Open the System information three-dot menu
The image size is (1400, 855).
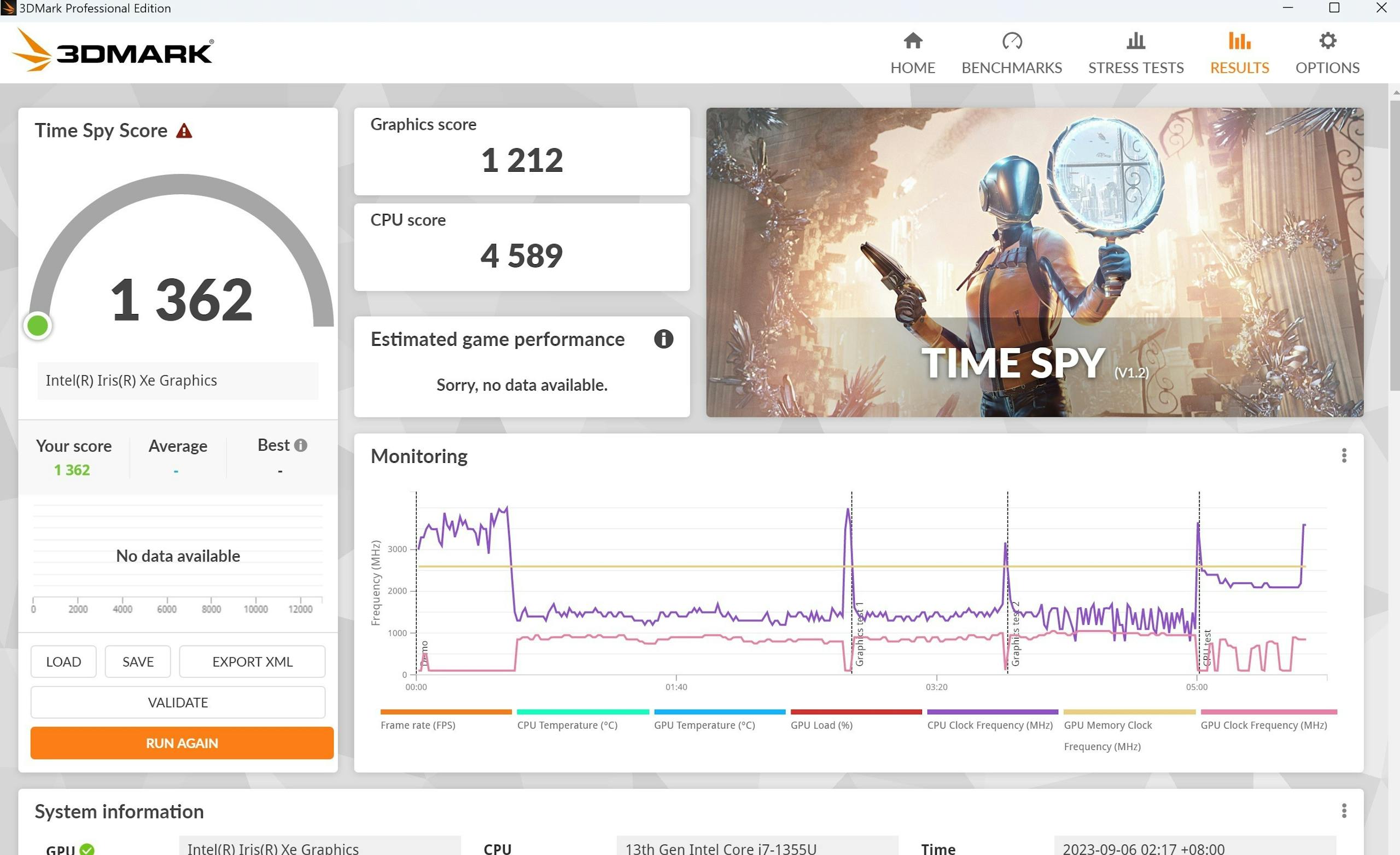click(x=1344, y=811)
